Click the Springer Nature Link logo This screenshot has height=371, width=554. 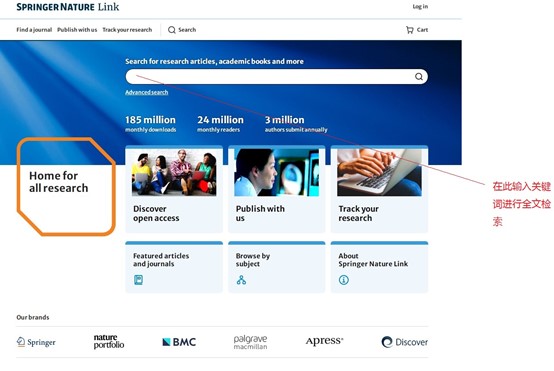(x=67, y=7)
